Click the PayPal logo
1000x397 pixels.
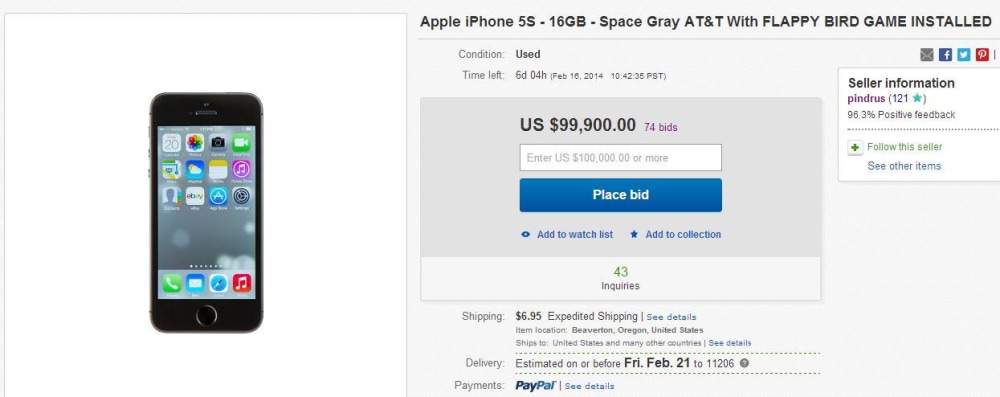(536, 386)
